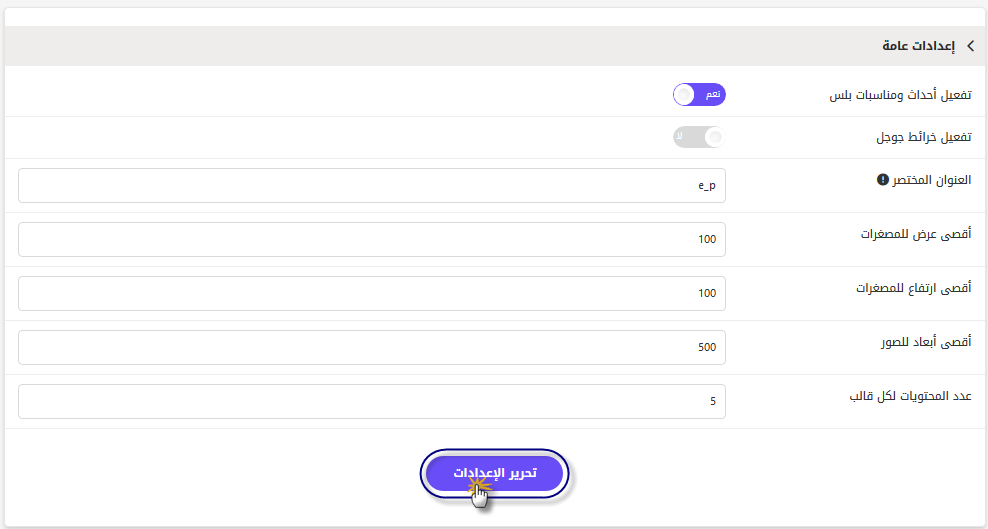988x529 pixels.
Task: Focus the عدد المحتويات لكل قالب field
Action: point(372,402)
